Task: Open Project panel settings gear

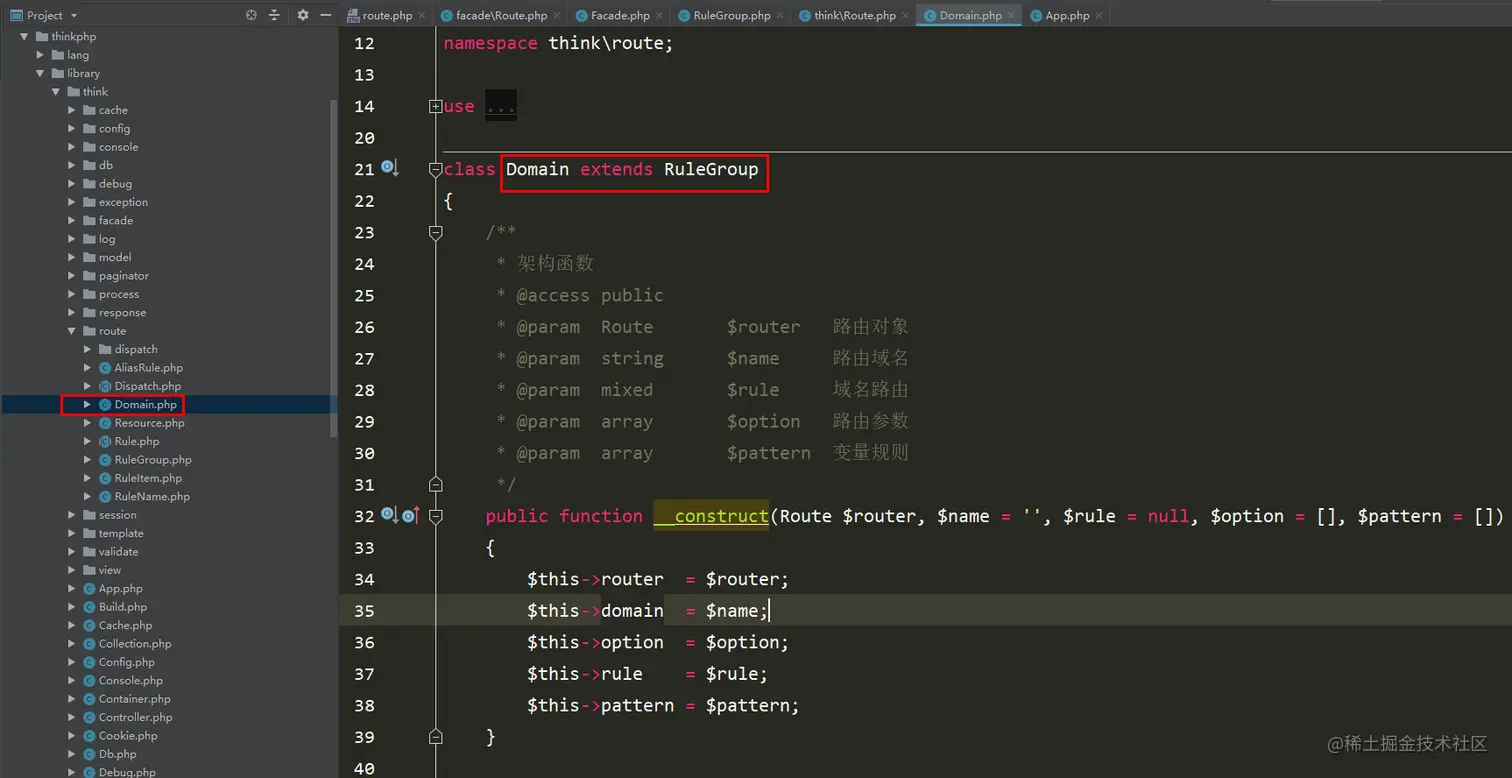Action: point(303,15)
